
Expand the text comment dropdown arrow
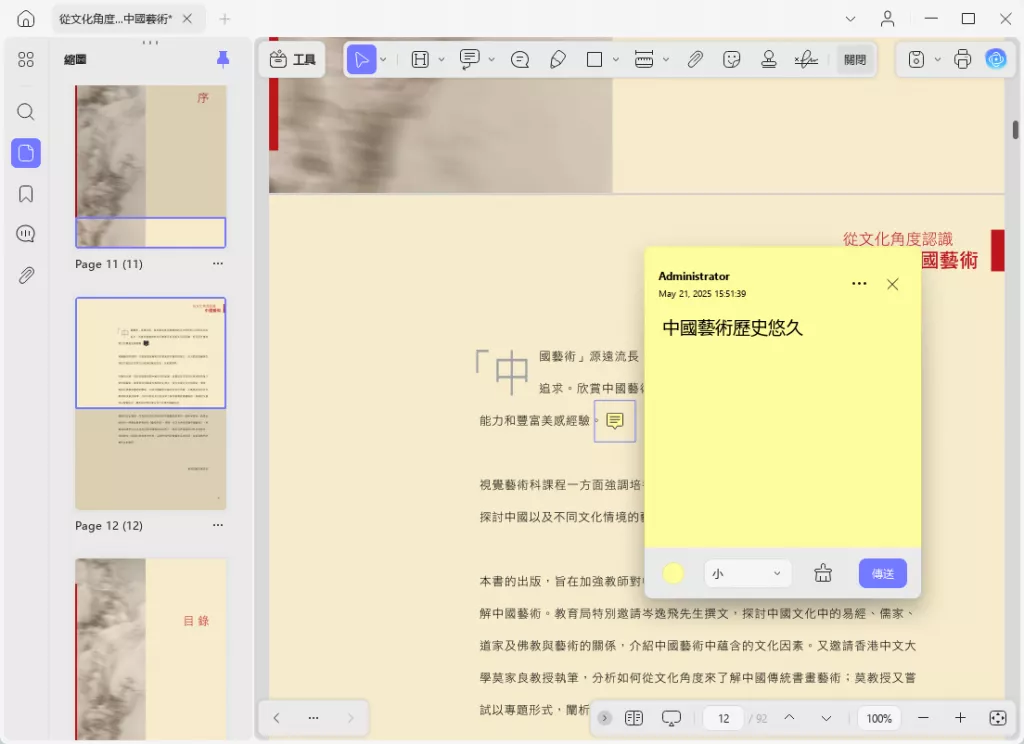[492, 60]
